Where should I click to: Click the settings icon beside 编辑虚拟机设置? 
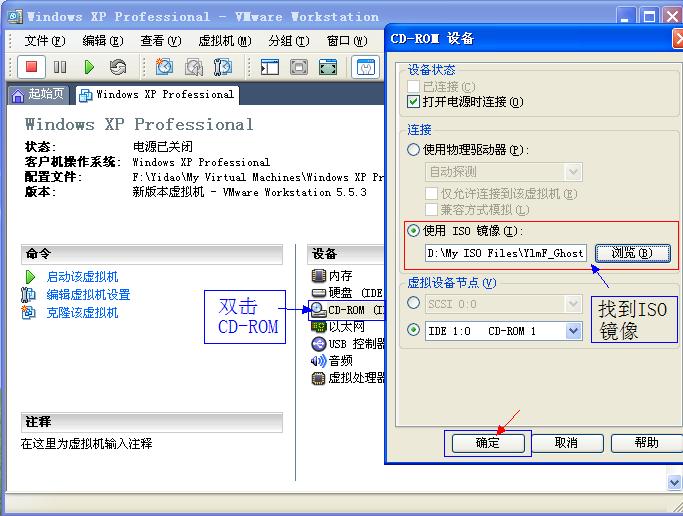coord(29,295)
